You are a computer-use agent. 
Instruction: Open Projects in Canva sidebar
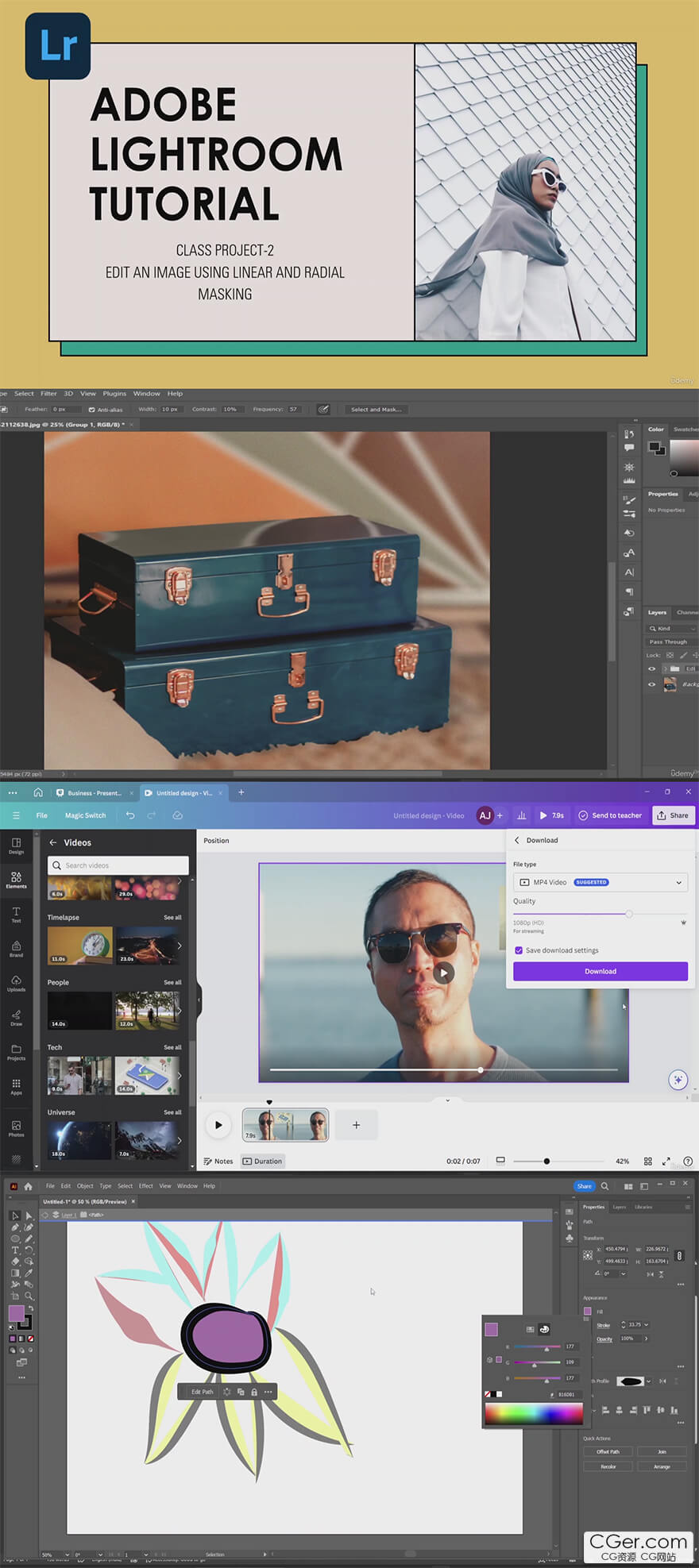click(x=16, y=1052)
